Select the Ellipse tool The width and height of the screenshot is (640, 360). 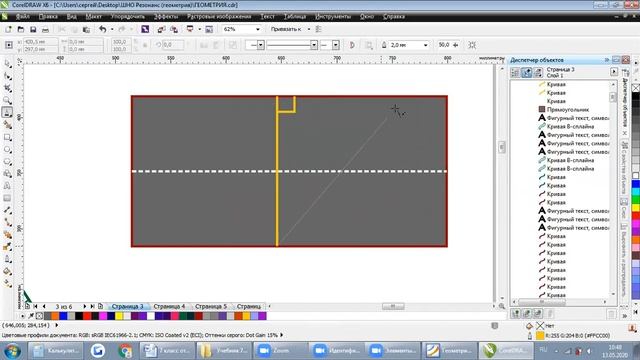7,149
